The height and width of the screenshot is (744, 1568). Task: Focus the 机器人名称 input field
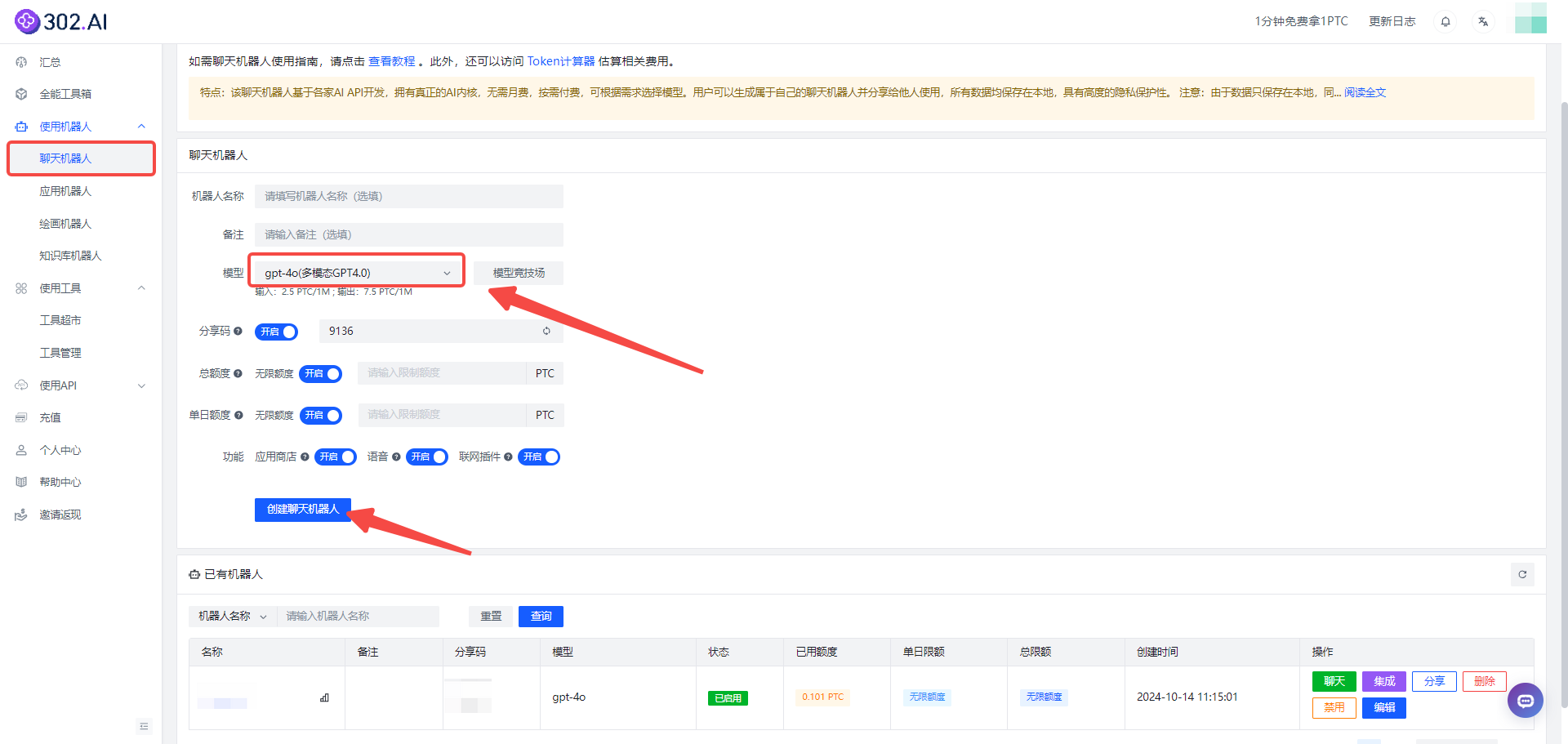pos(409,196)
